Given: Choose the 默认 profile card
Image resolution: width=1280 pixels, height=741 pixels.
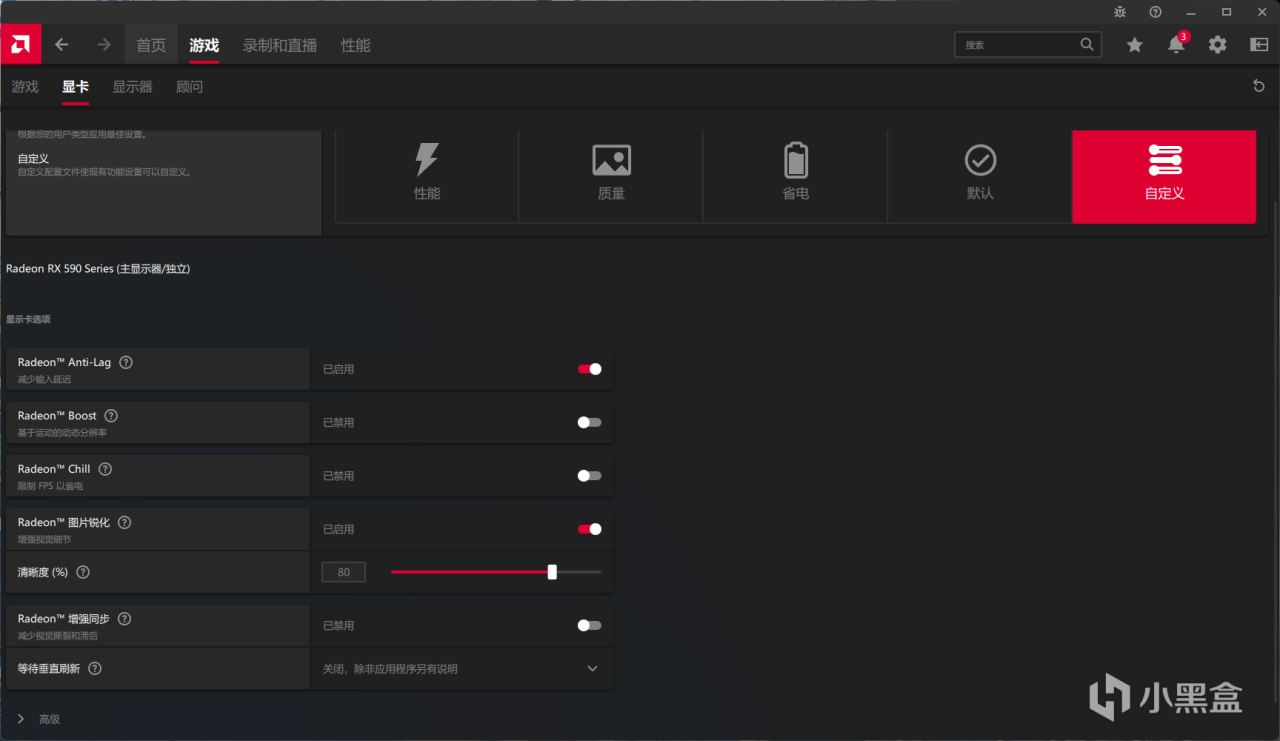Looking at the screenshot, I should pos(980,176).
